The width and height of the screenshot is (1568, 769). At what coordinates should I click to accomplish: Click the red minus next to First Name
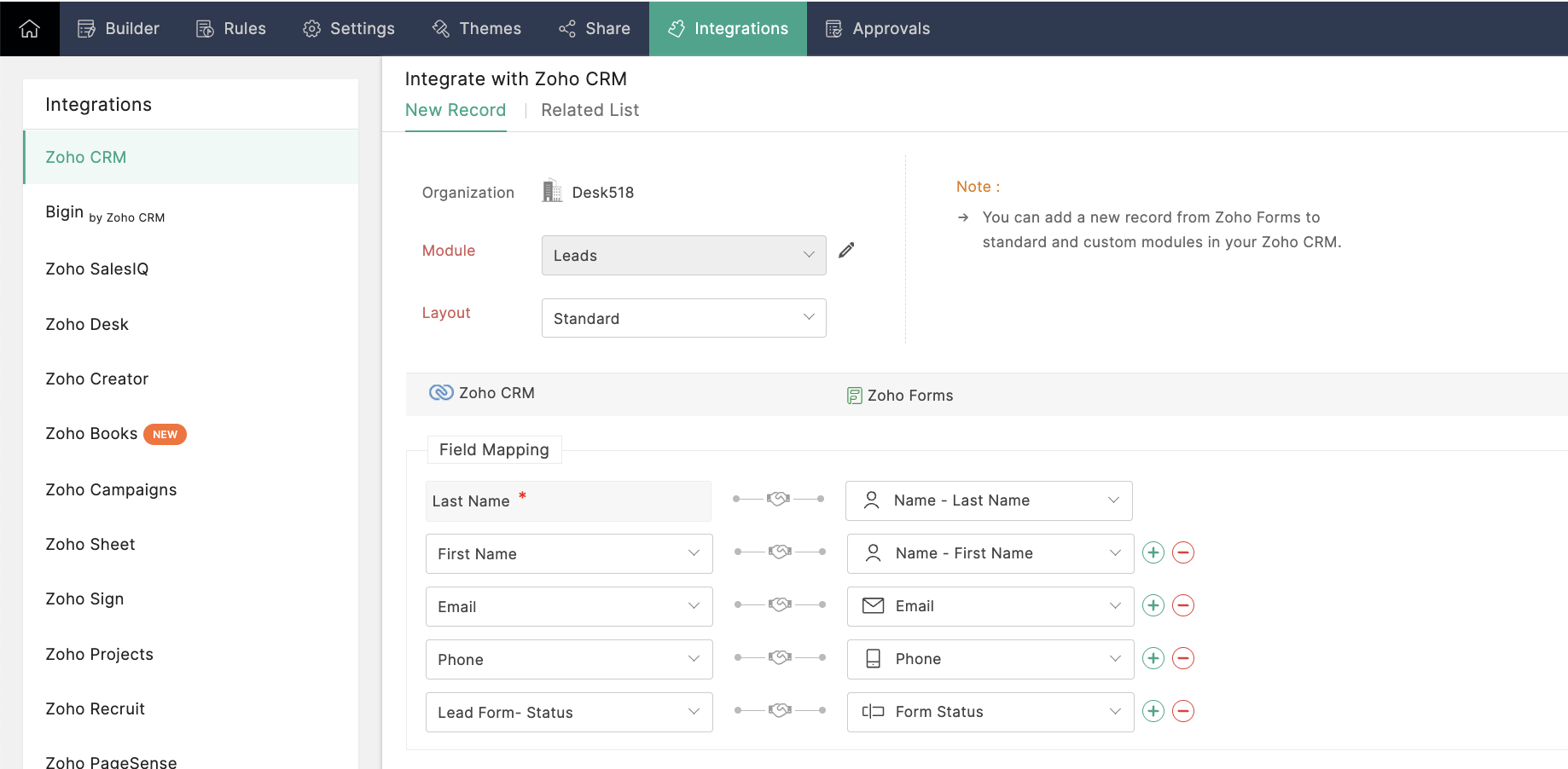[x=1183, y=552]
